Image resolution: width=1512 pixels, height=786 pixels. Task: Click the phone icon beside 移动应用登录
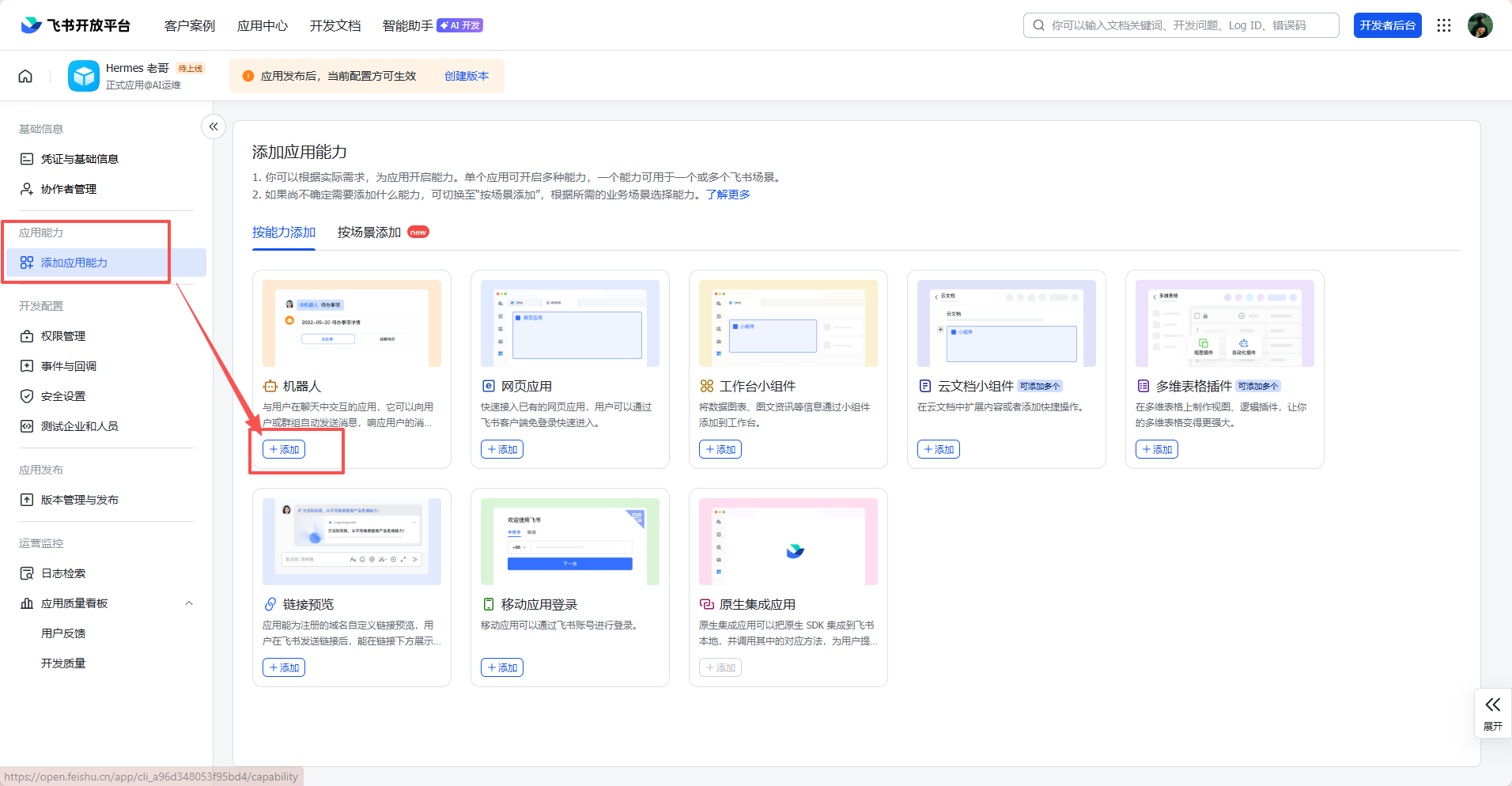click(489, 604)
